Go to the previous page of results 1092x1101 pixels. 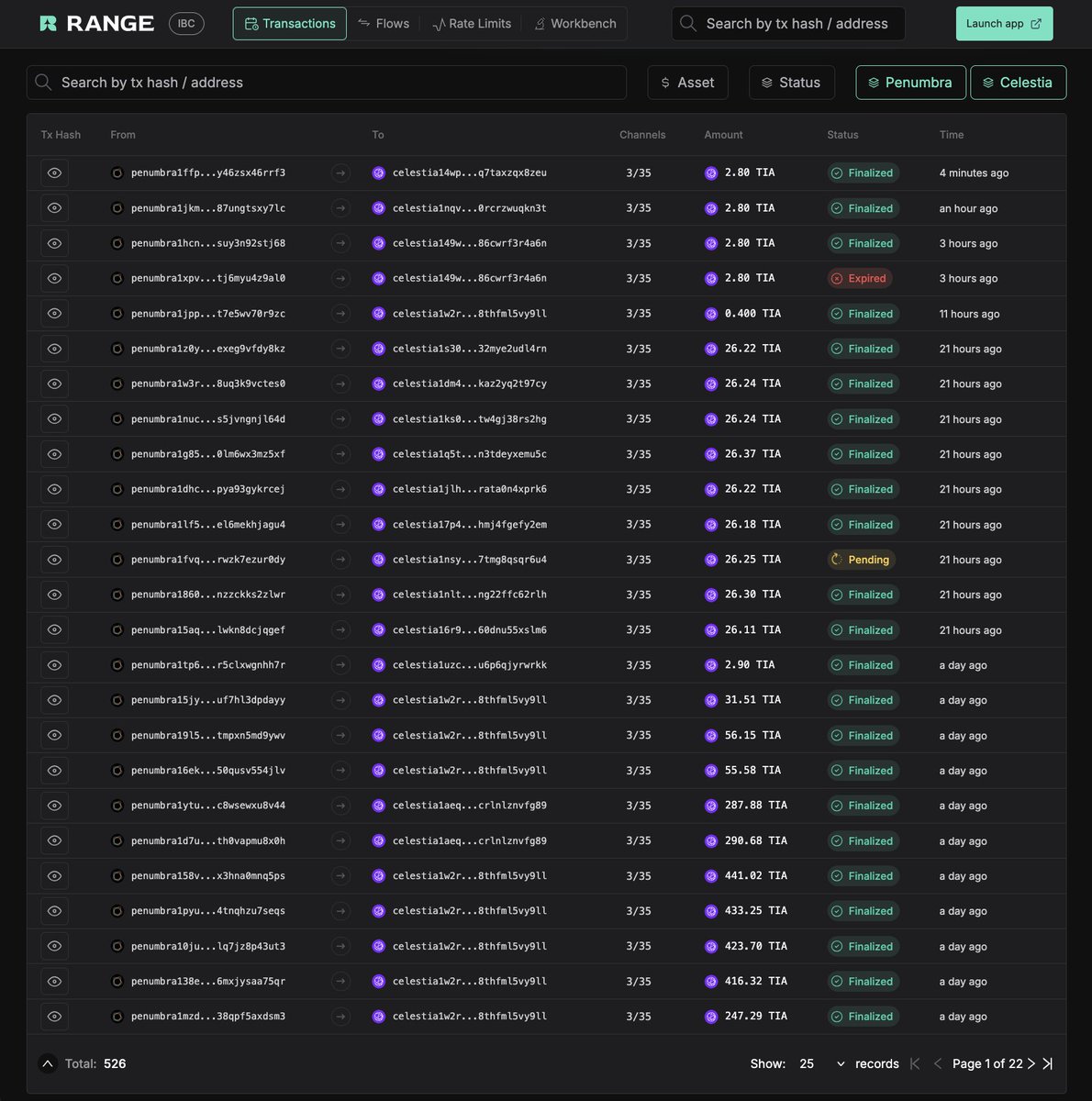[x=938, y=1063]
